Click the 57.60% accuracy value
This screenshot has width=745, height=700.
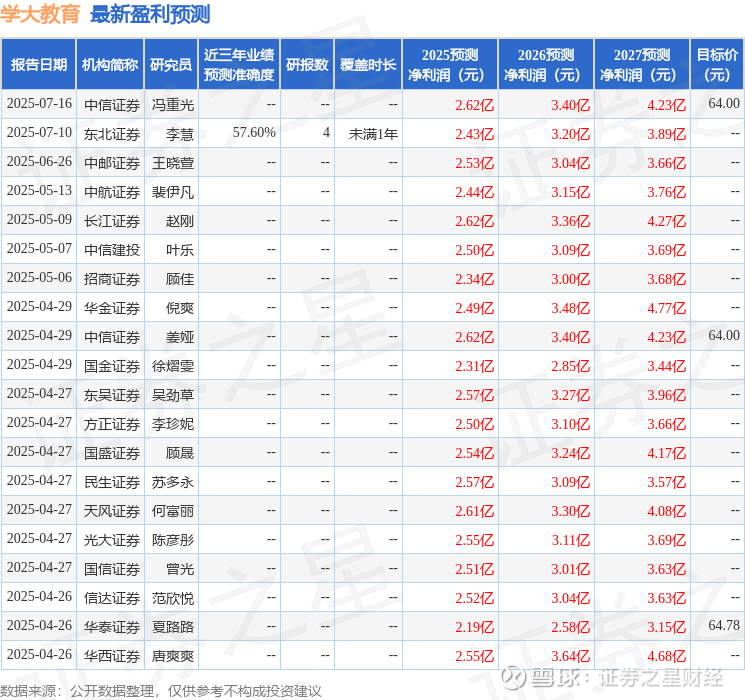pyautogui.click(x=254, y=133)
